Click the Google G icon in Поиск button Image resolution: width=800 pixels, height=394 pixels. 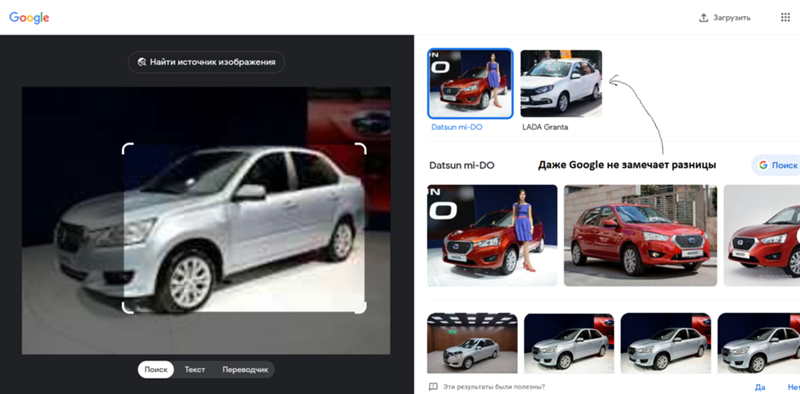coord(763,165)
